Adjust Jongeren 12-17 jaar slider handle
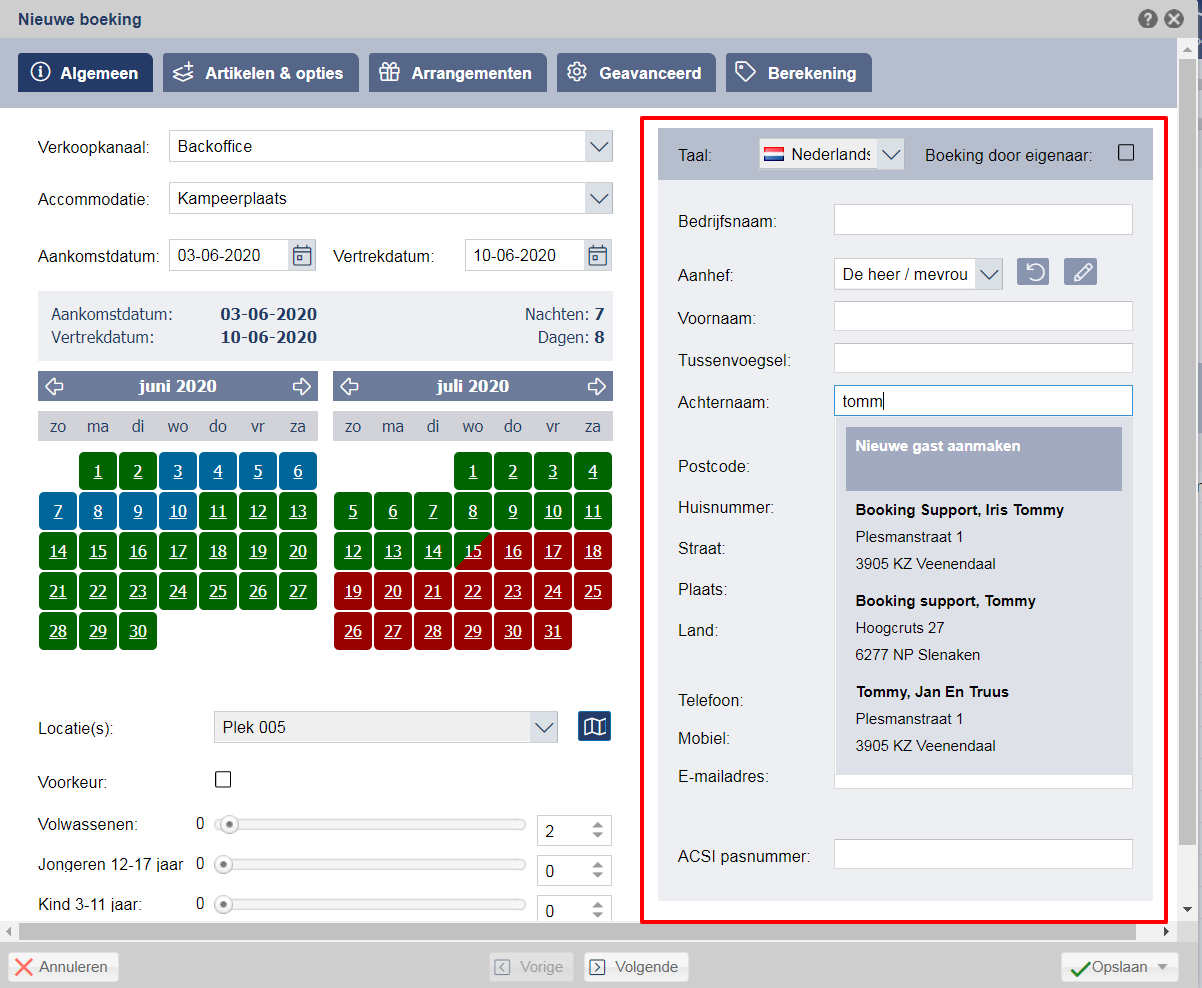Screen dimensions: 1202x988 224,863
